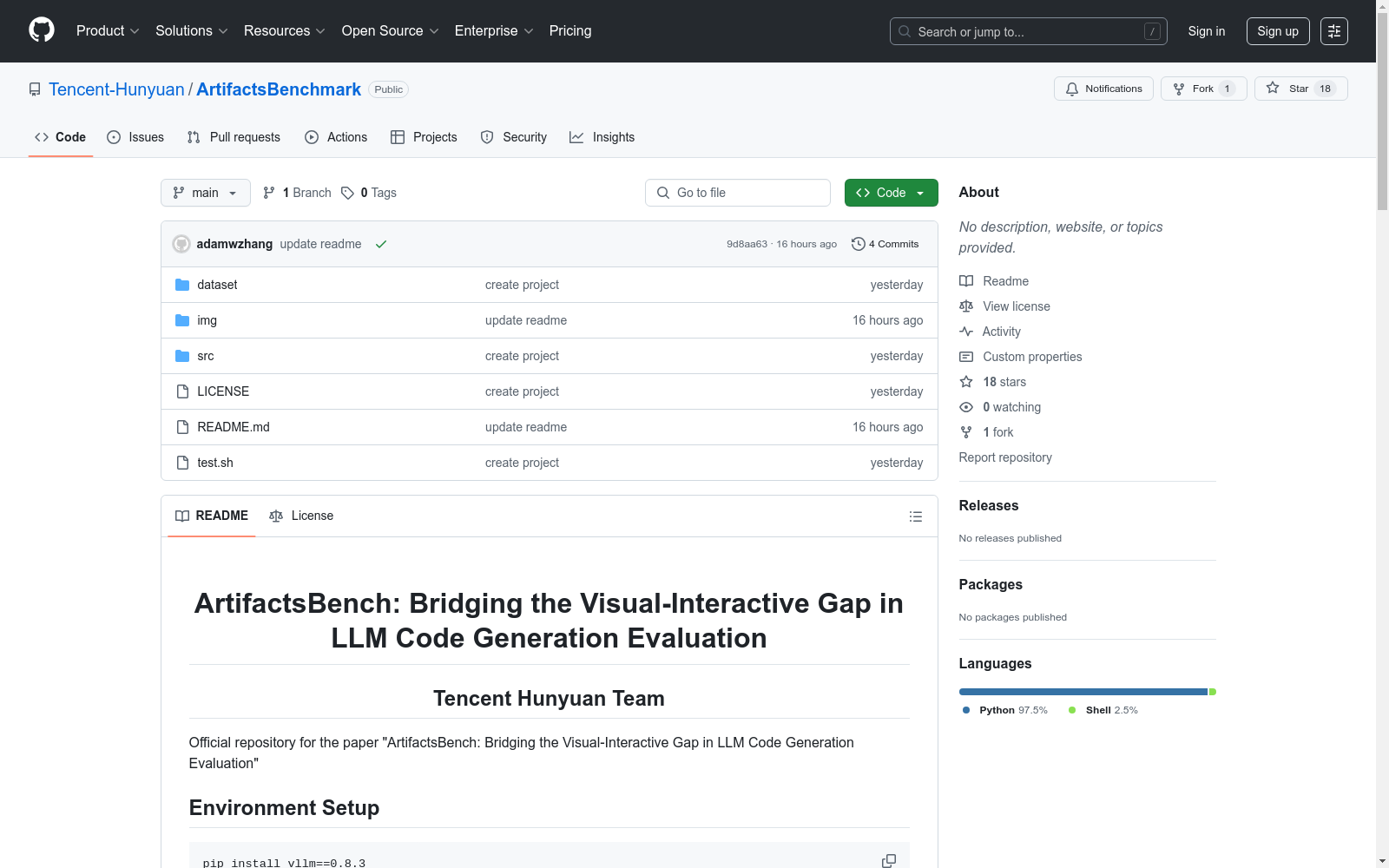
Task: Select the README tab in the file viewer
Action: pyautogui.click(x=212, y=516)
